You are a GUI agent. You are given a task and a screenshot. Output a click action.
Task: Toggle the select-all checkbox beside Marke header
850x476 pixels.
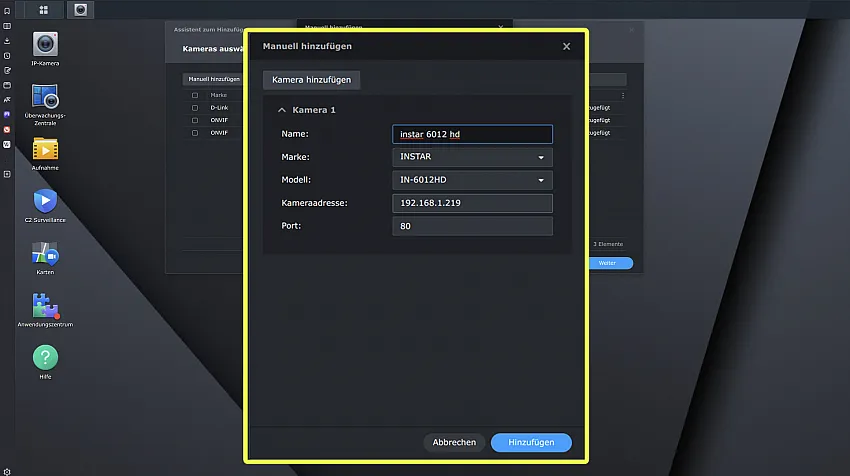coord(195,95)
